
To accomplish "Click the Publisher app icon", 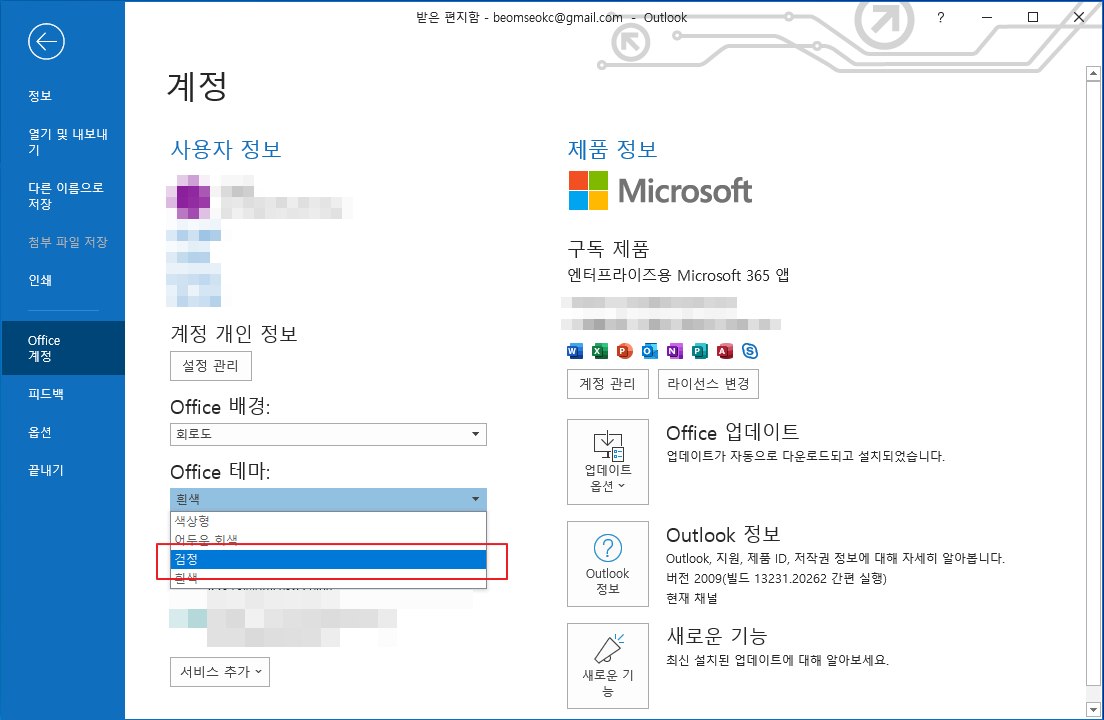I will click(700, 351).
